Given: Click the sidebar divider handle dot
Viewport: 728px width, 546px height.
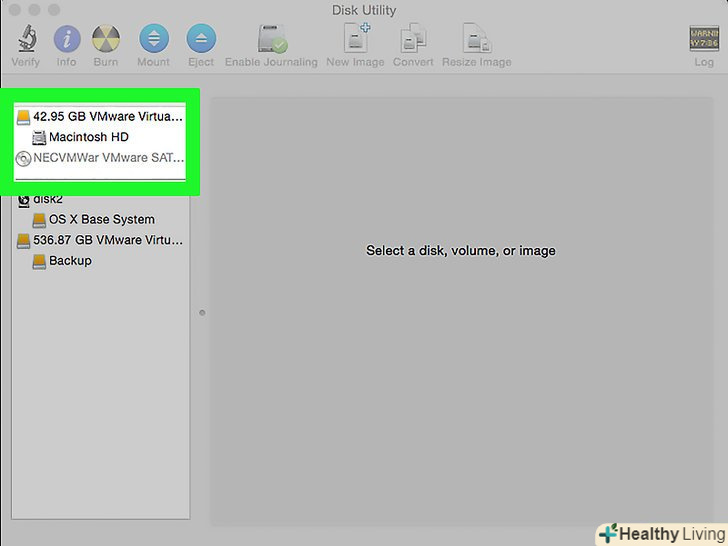Looking at the screenshot, I should click(x=202, y=312).
